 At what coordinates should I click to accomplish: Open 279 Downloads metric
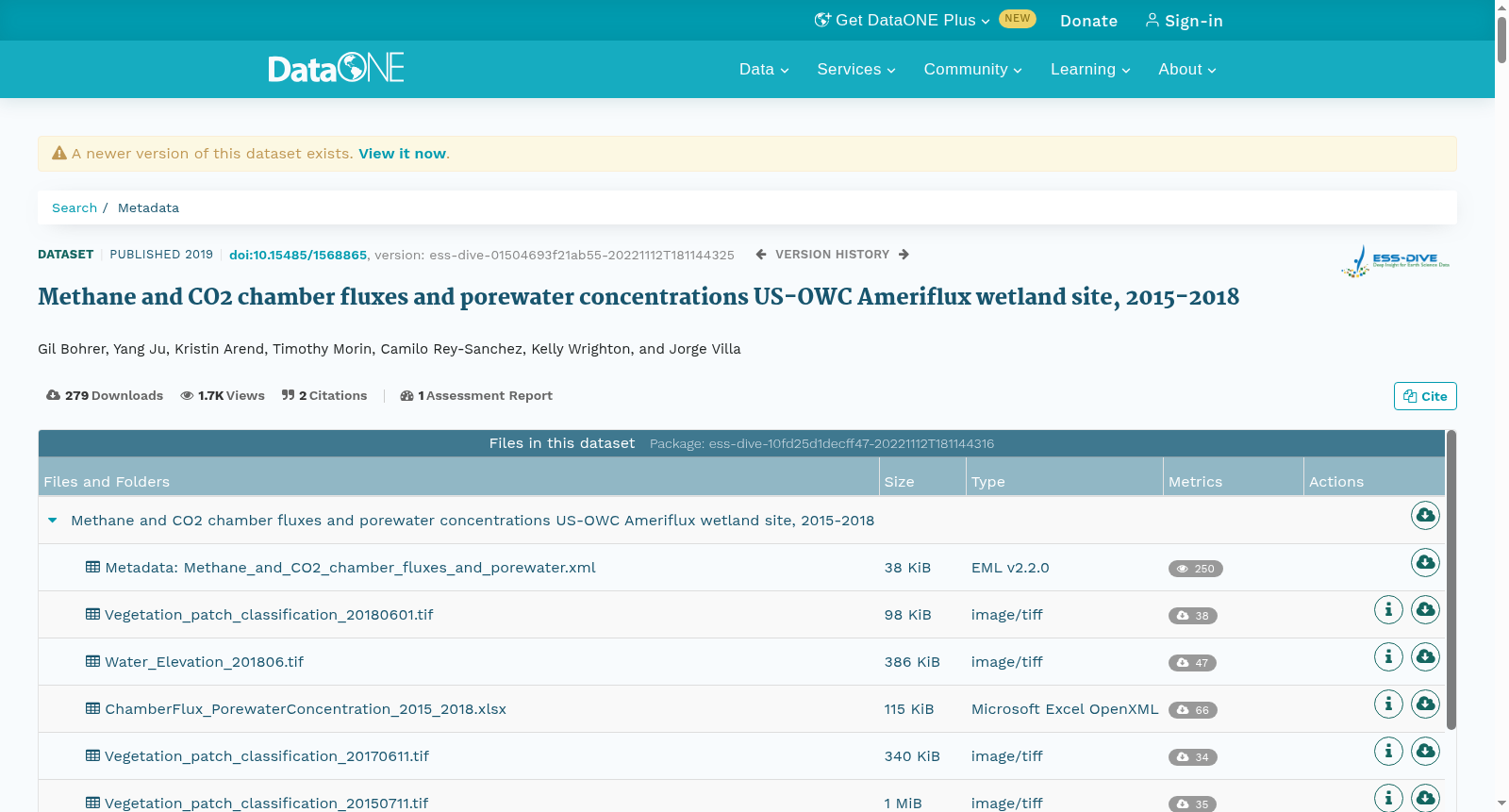(105, 396)
